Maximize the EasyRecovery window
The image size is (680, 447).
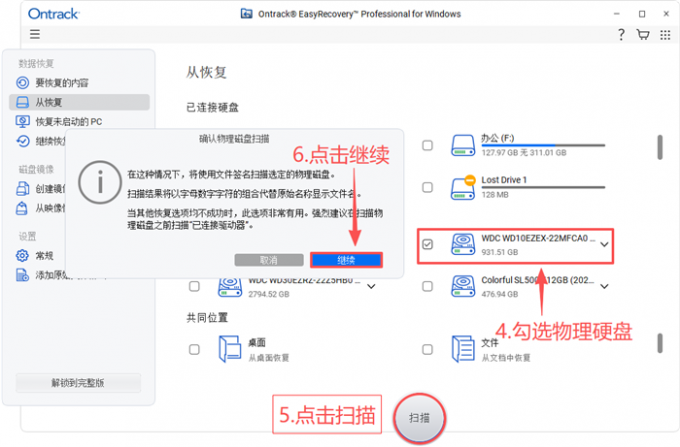click(642, 14)
